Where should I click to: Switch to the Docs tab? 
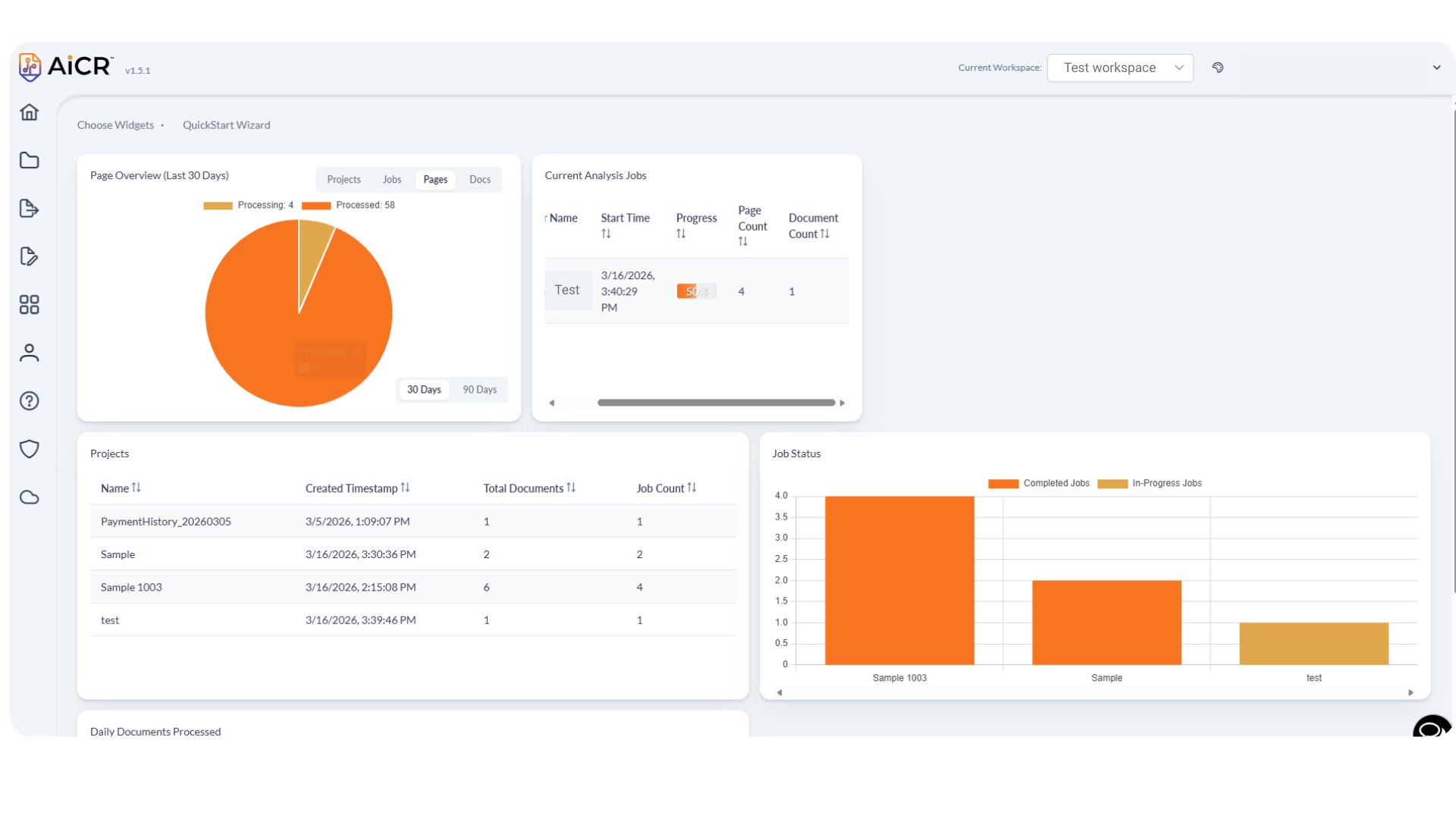click(x=479, y=180)
